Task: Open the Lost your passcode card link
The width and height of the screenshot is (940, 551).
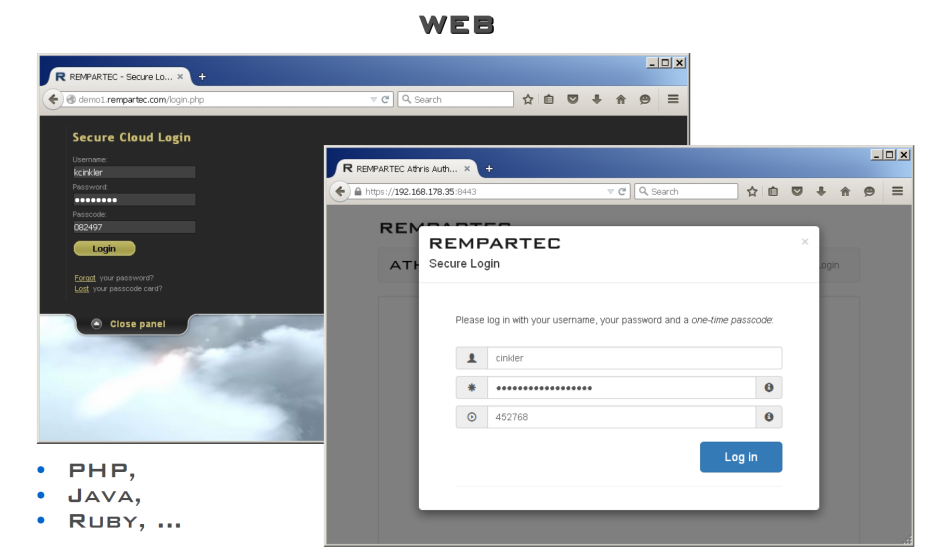Action: coord(82,289)
